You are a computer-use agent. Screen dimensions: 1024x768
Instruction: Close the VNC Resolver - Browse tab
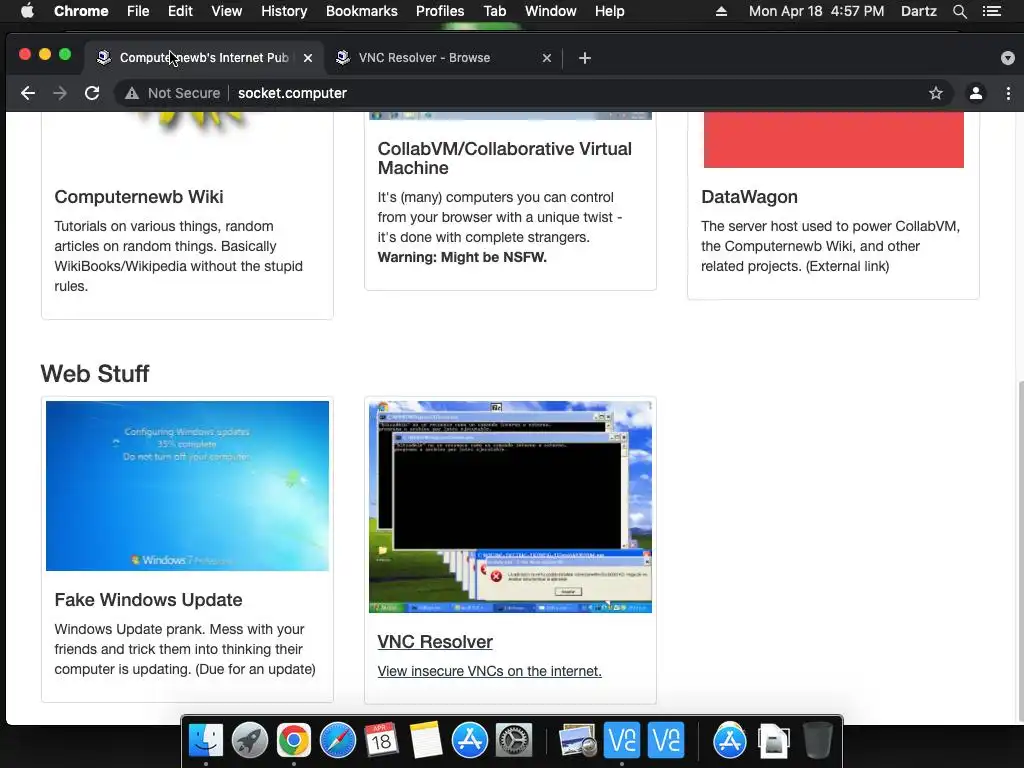(x=547, y=58)
